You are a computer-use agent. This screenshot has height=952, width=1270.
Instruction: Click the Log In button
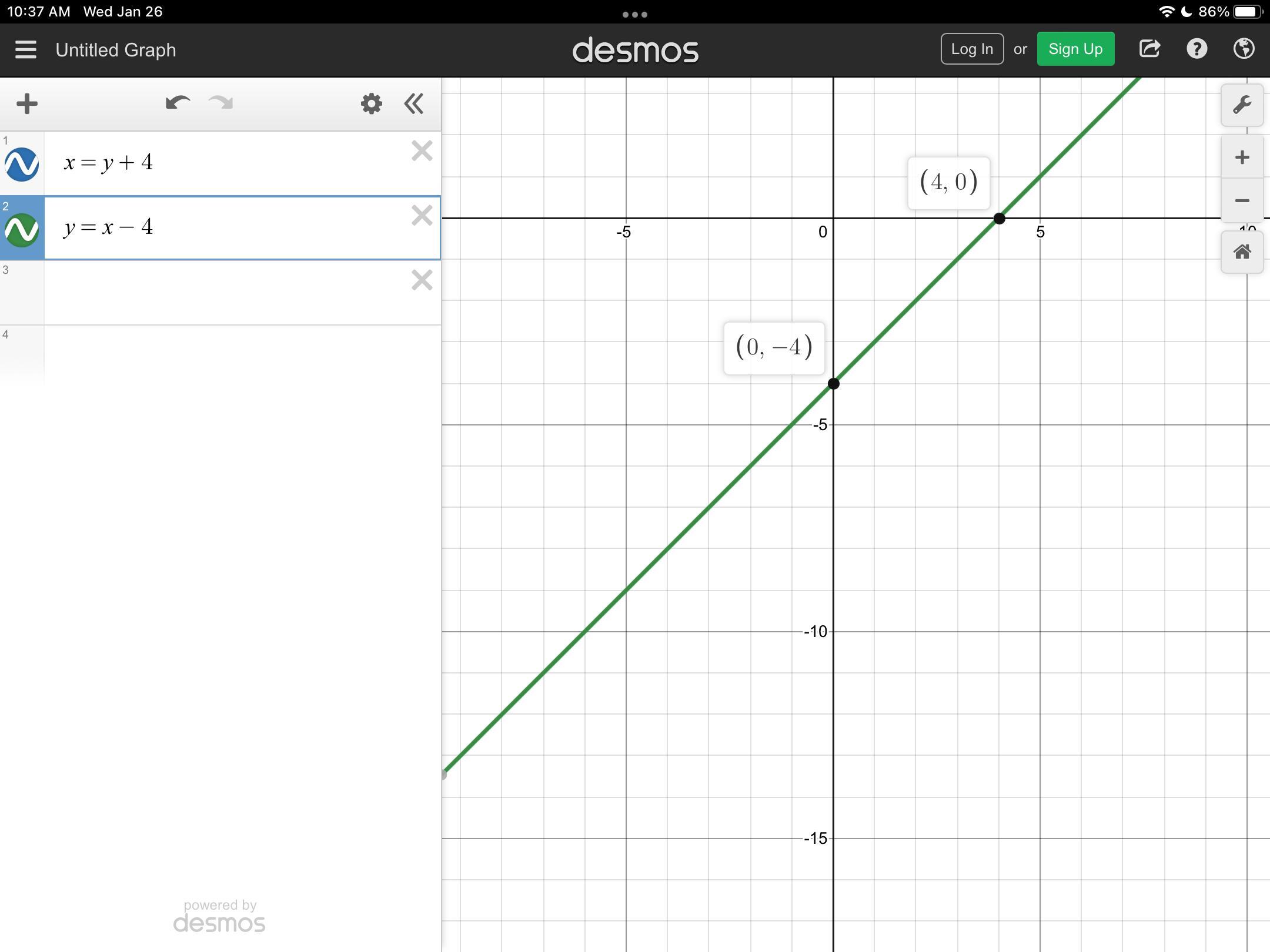(x=971, y=49)
